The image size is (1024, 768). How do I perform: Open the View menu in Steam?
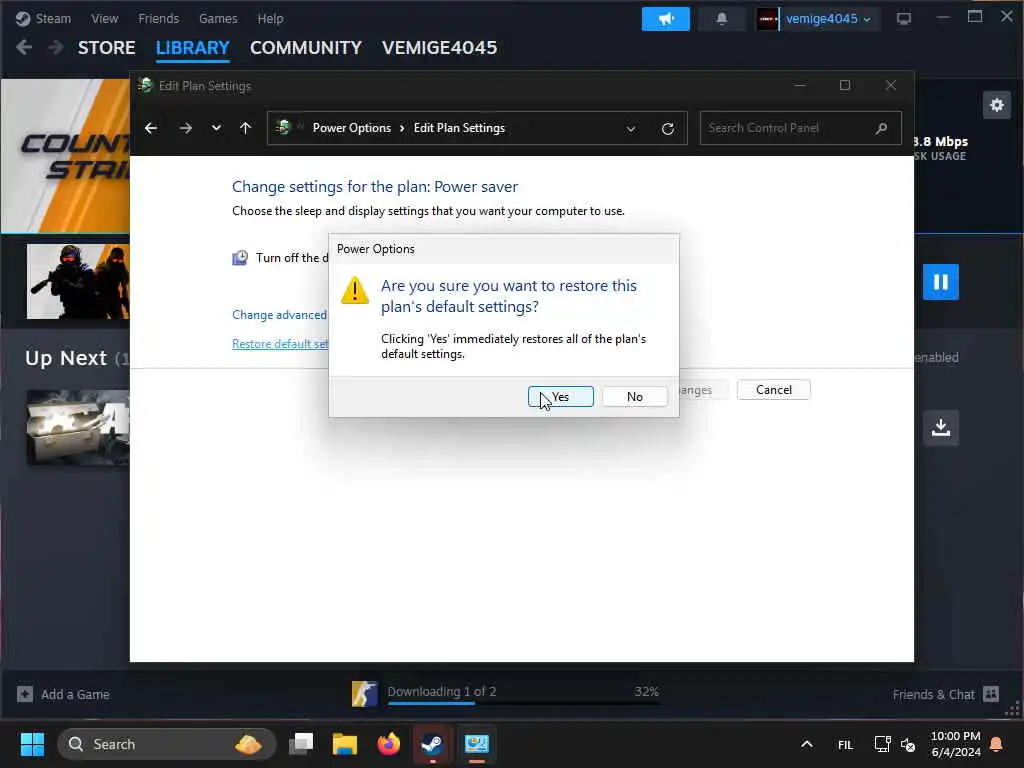point(104,18)
